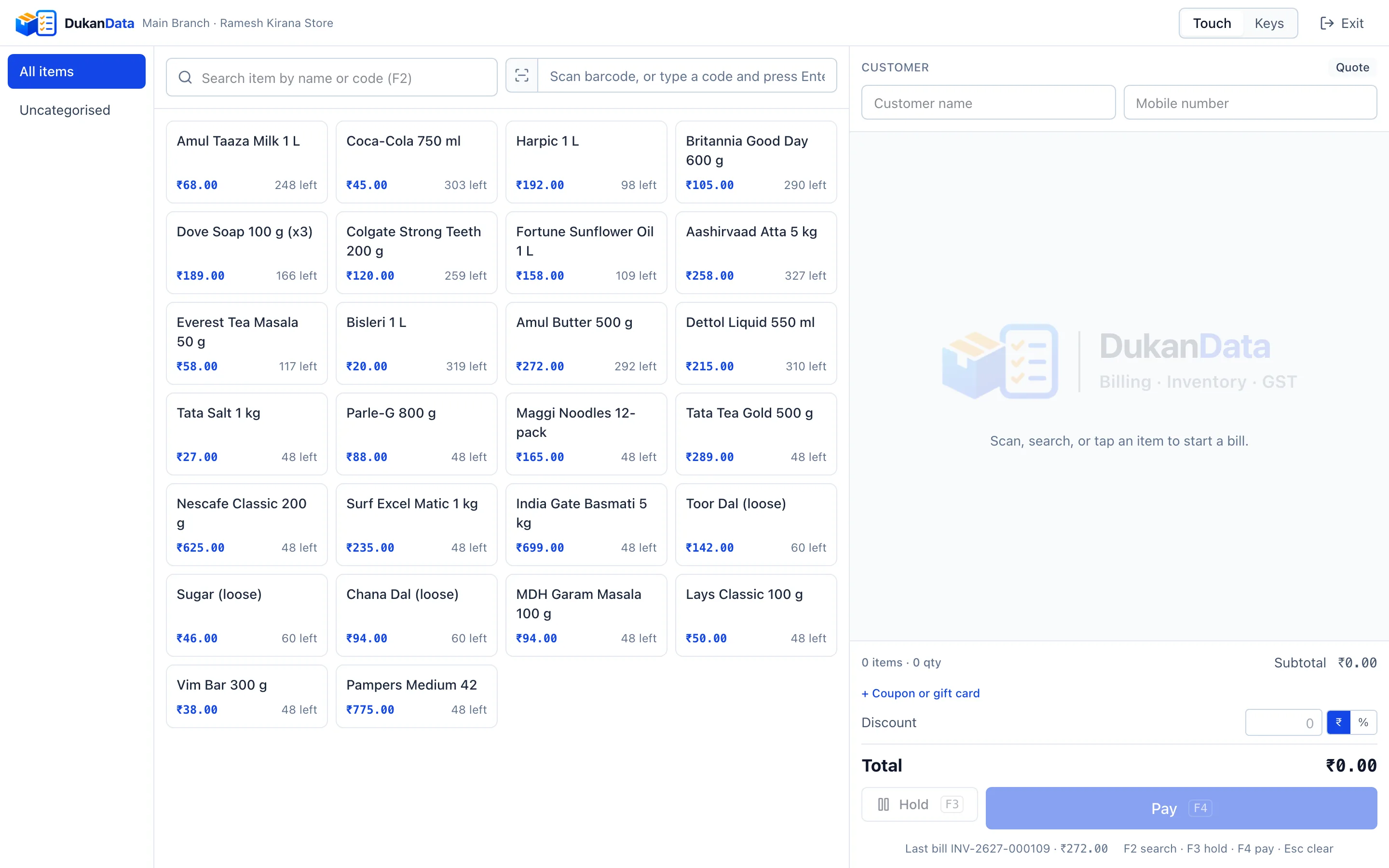Focus the barcode scan input
Viewport: 1389px width, 868px height.
coord(686,75)
